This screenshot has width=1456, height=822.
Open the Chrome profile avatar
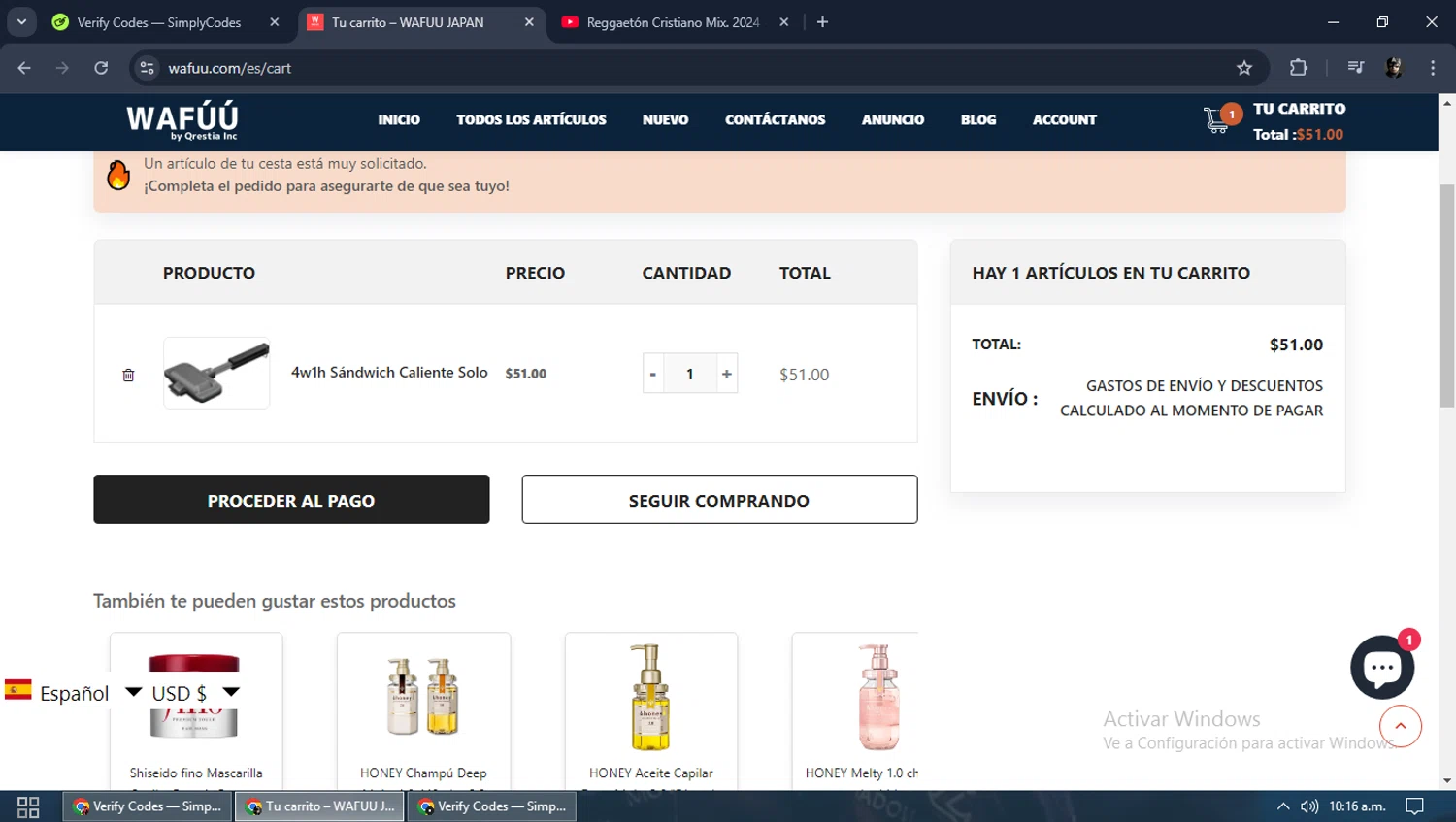coord(1393,68)
